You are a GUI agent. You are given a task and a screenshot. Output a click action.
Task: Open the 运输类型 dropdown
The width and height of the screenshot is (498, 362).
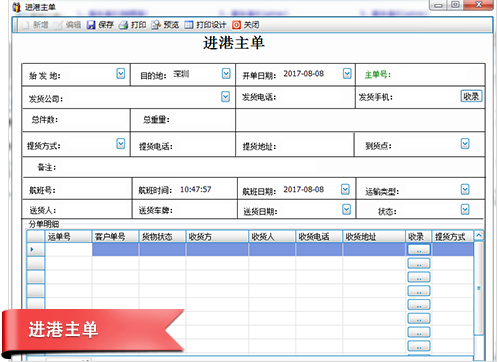pyautogui.click(x=465, y=189)
